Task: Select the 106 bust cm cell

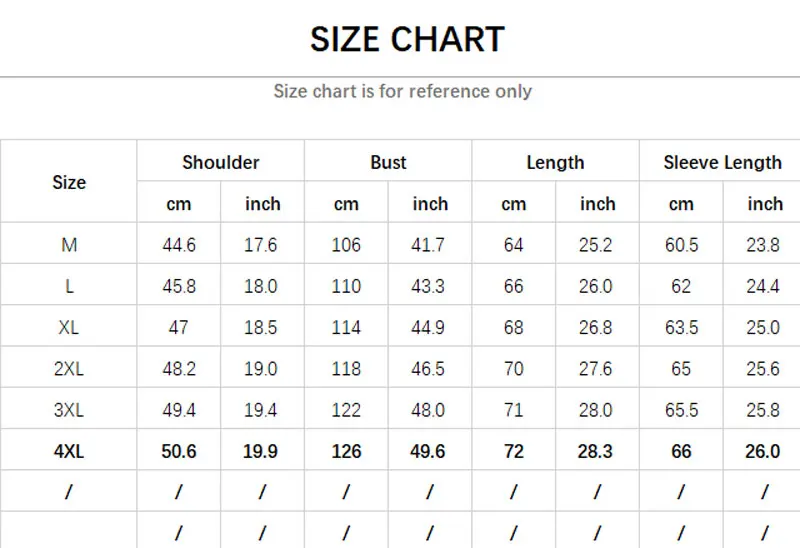Action: click(x=346, y=245)
